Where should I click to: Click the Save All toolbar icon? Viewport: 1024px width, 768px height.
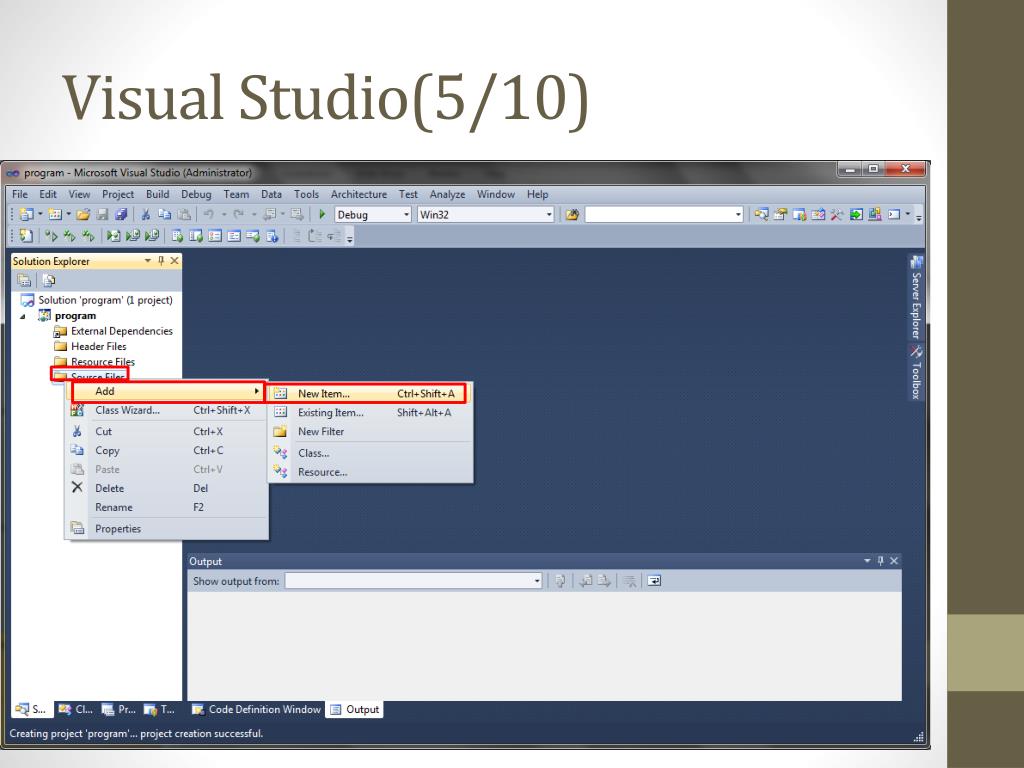tap(121, 214)
